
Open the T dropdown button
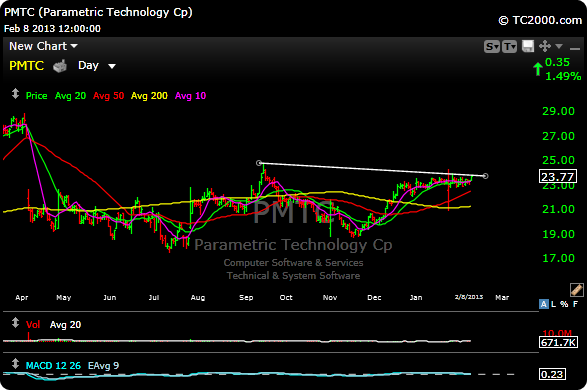pos(509,47)
